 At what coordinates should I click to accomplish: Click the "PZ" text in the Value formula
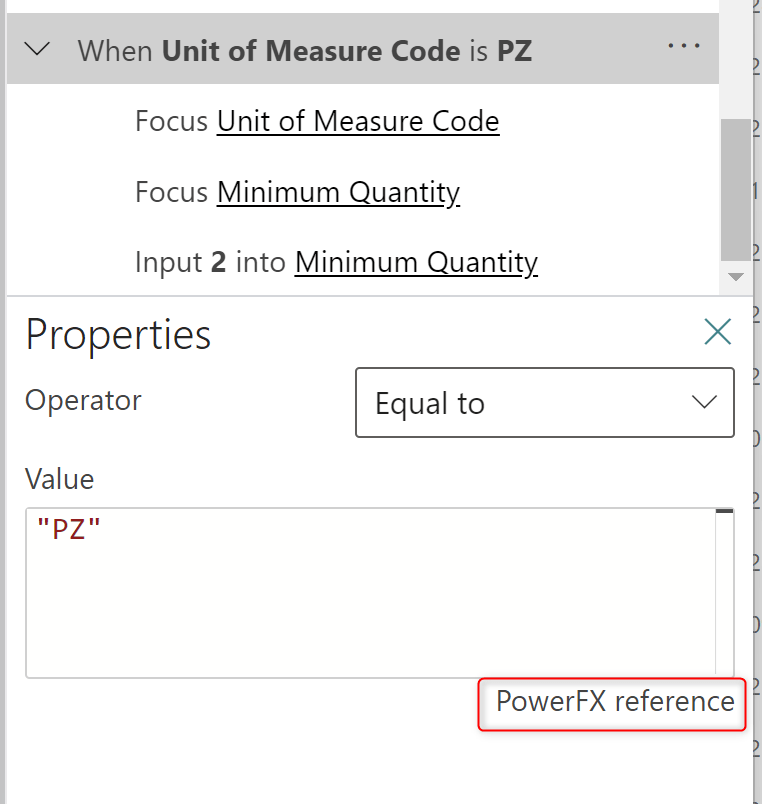69,529
